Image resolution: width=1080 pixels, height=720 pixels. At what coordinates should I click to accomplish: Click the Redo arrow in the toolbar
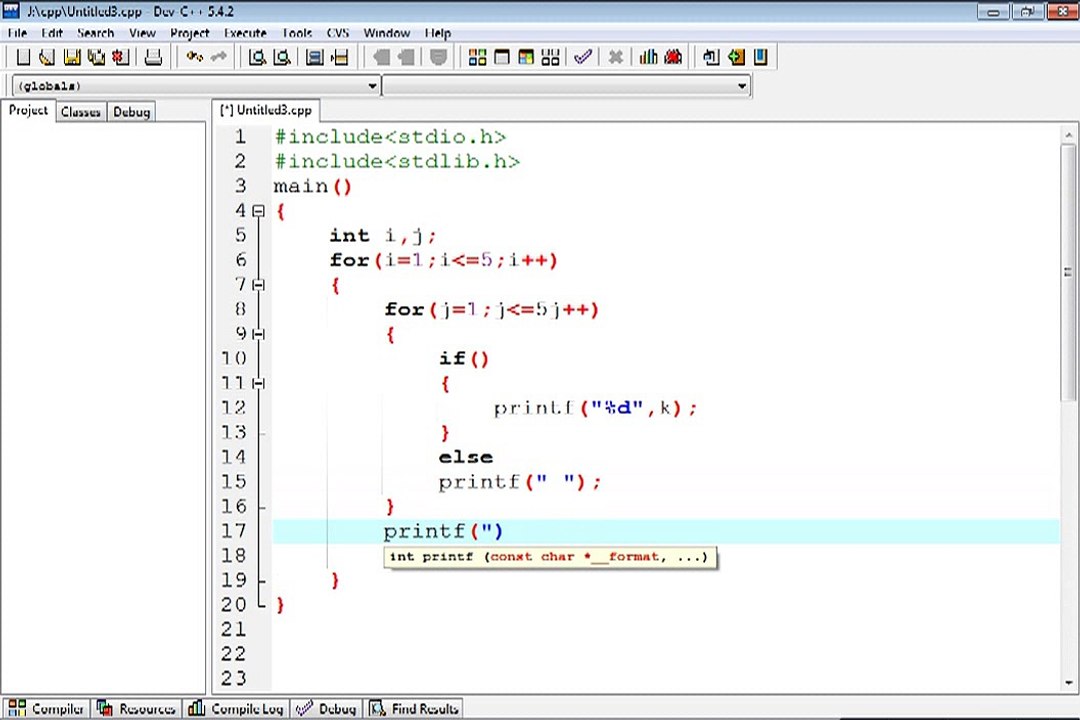(x=219, y=57)
